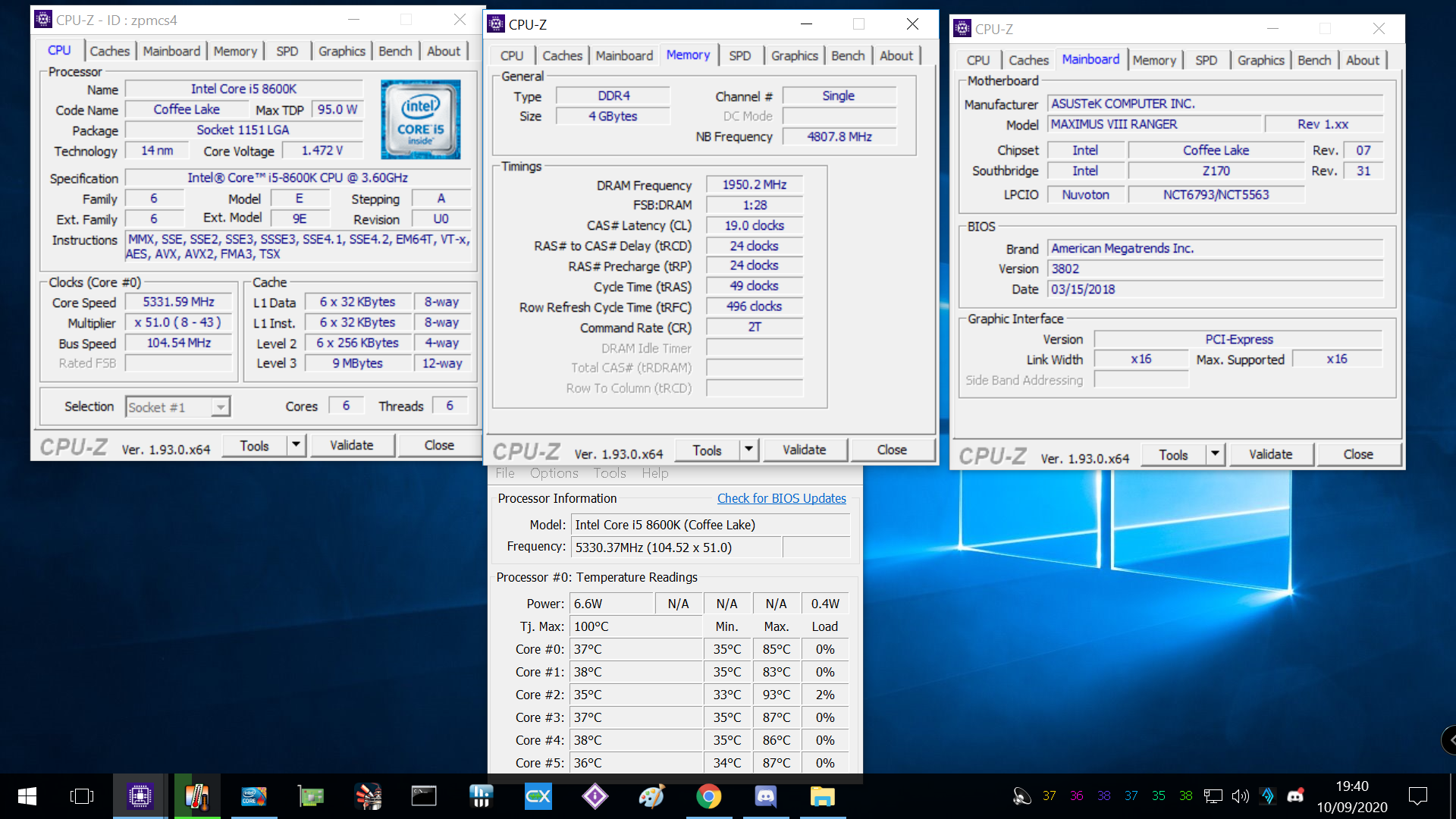Click the Intel Core i5 logo image
The width and height of the screenshot is (1456, 819).
(x=421, y=120)
